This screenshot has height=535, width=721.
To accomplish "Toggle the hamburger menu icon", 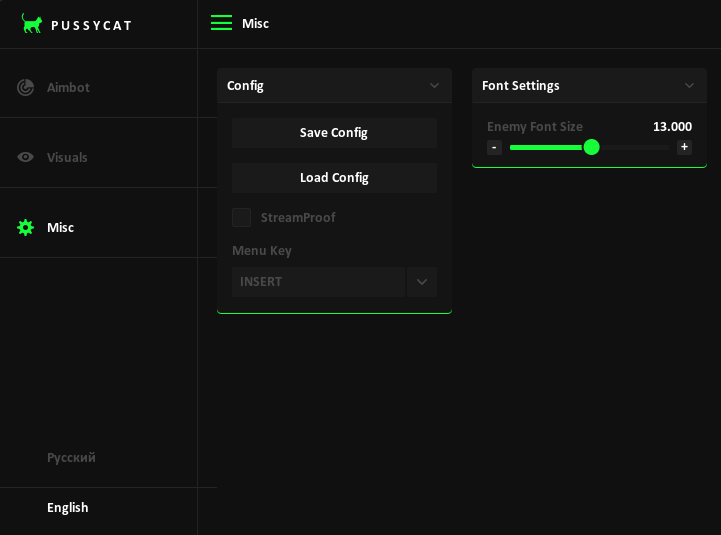I will click(221, 23).
